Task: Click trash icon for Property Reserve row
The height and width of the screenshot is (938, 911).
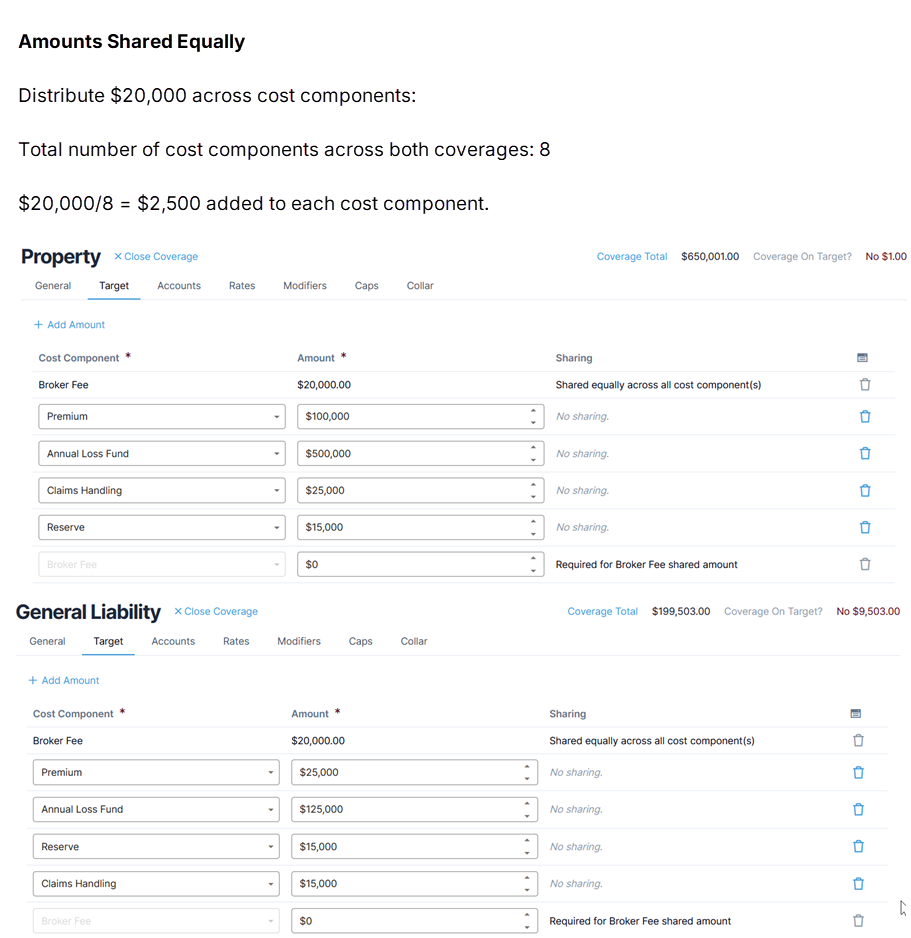Action: click(x=865, y=528)
